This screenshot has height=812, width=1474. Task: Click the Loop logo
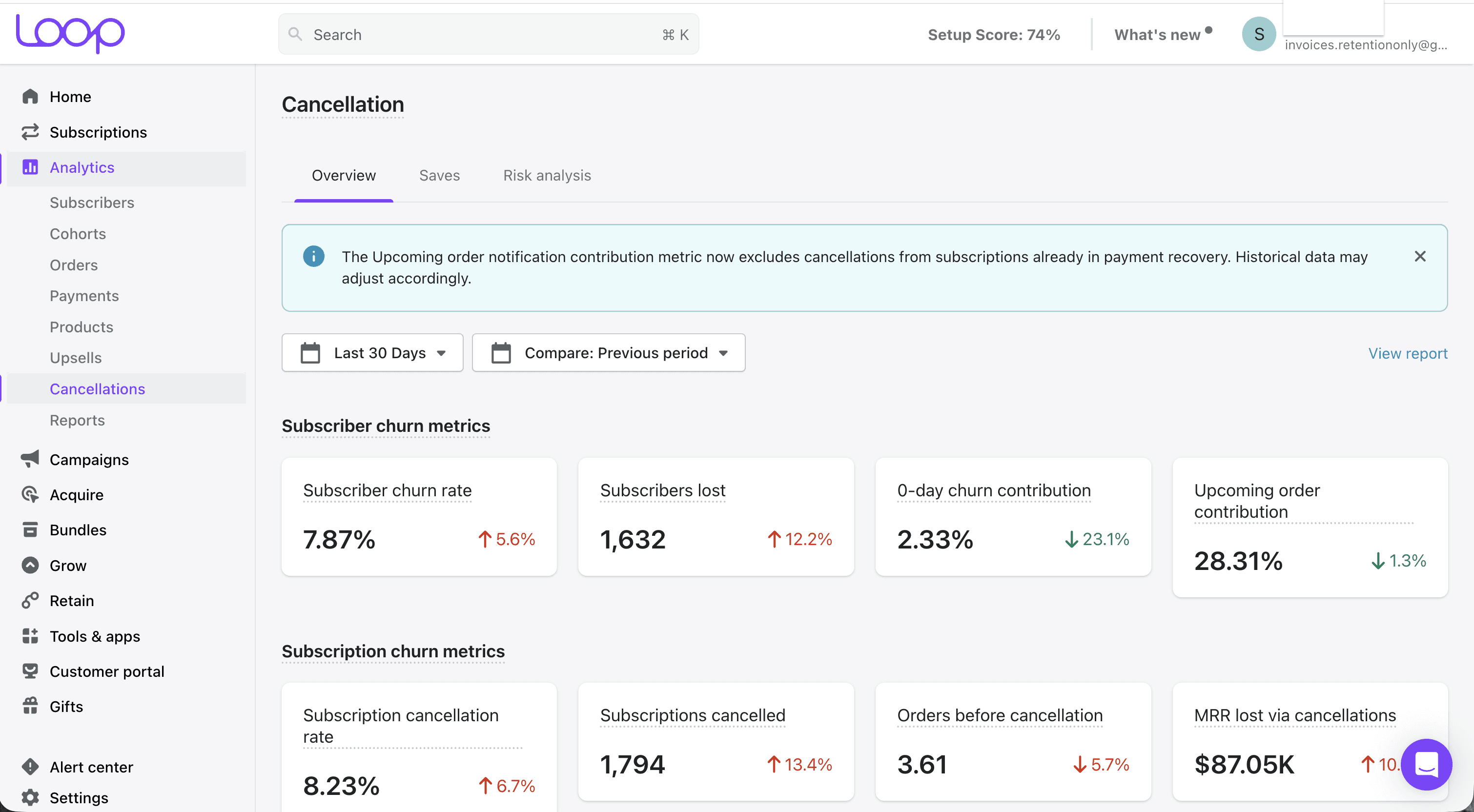70,33
